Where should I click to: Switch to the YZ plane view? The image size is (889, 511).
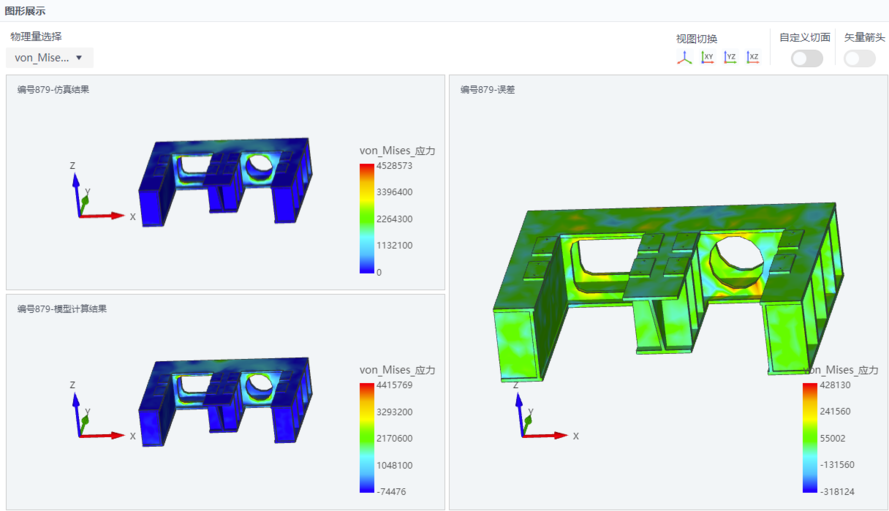pos(730,57)
